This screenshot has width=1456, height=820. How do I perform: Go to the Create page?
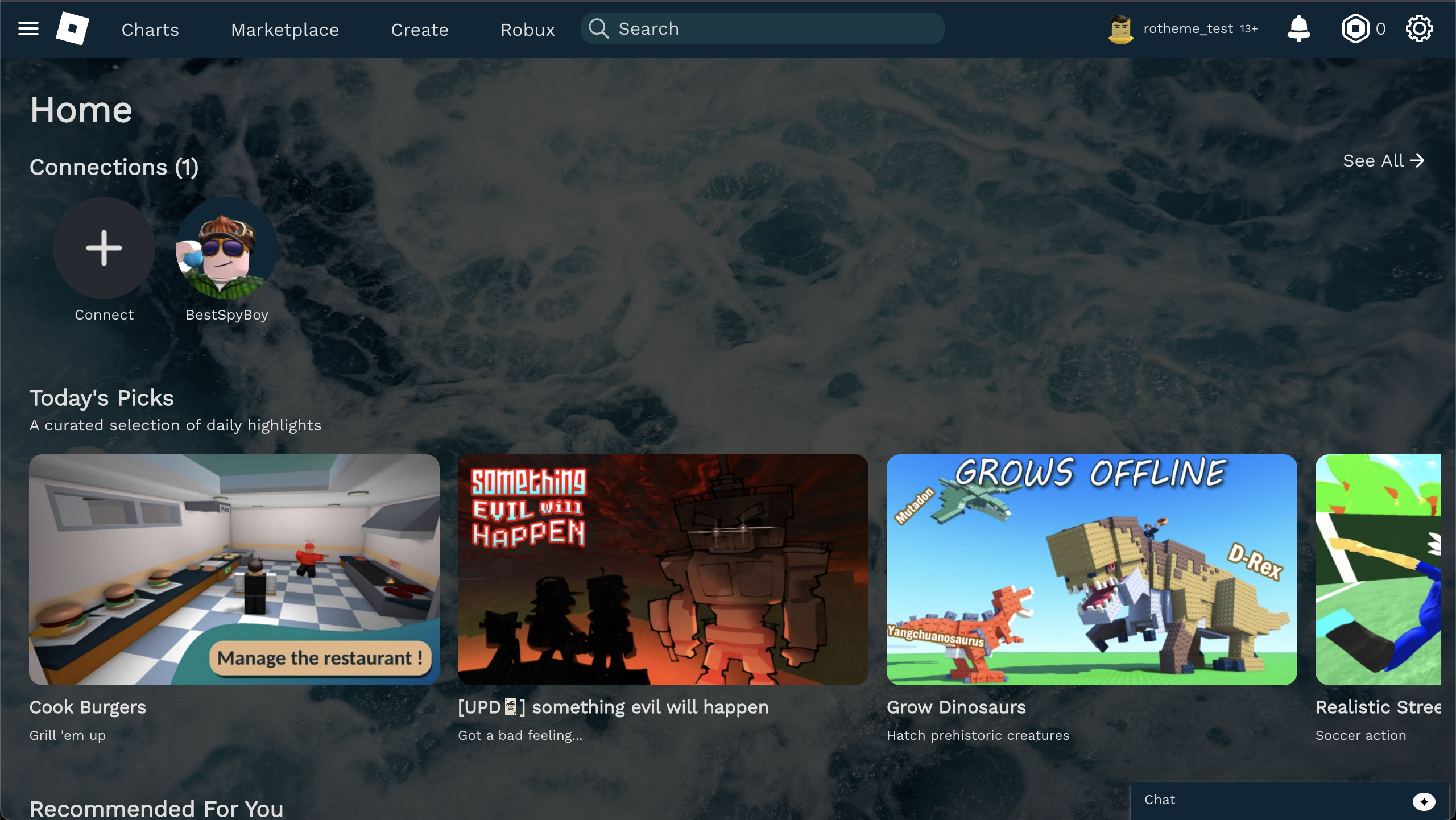pyautogui.click(x=419, y=30)
